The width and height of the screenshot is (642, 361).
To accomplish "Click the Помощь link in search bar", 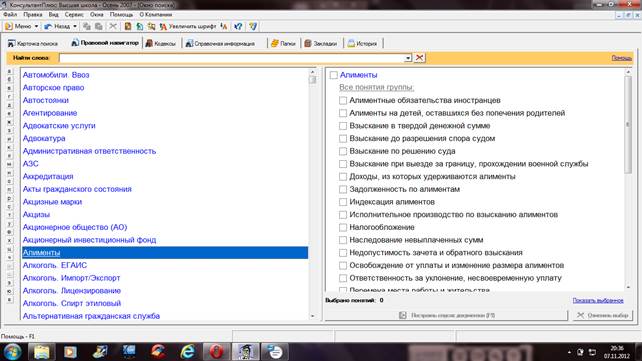I will click(x=622, y=58).
